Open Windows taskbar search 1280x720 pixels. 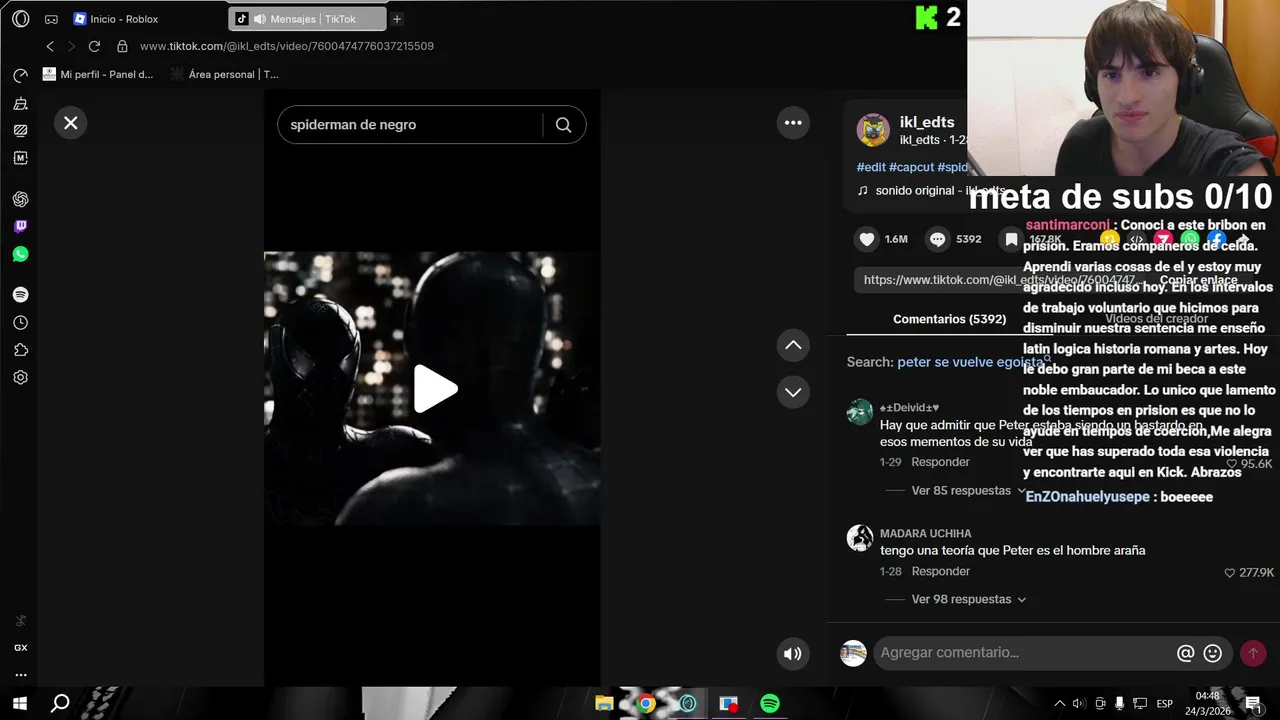(x=60, y=703)
